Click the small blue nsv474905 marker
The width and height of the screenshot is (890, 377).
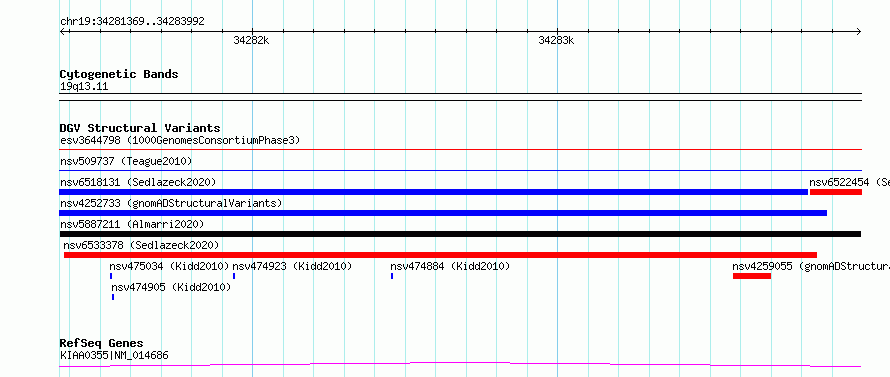pyautogui.click(x=113, y=297)
